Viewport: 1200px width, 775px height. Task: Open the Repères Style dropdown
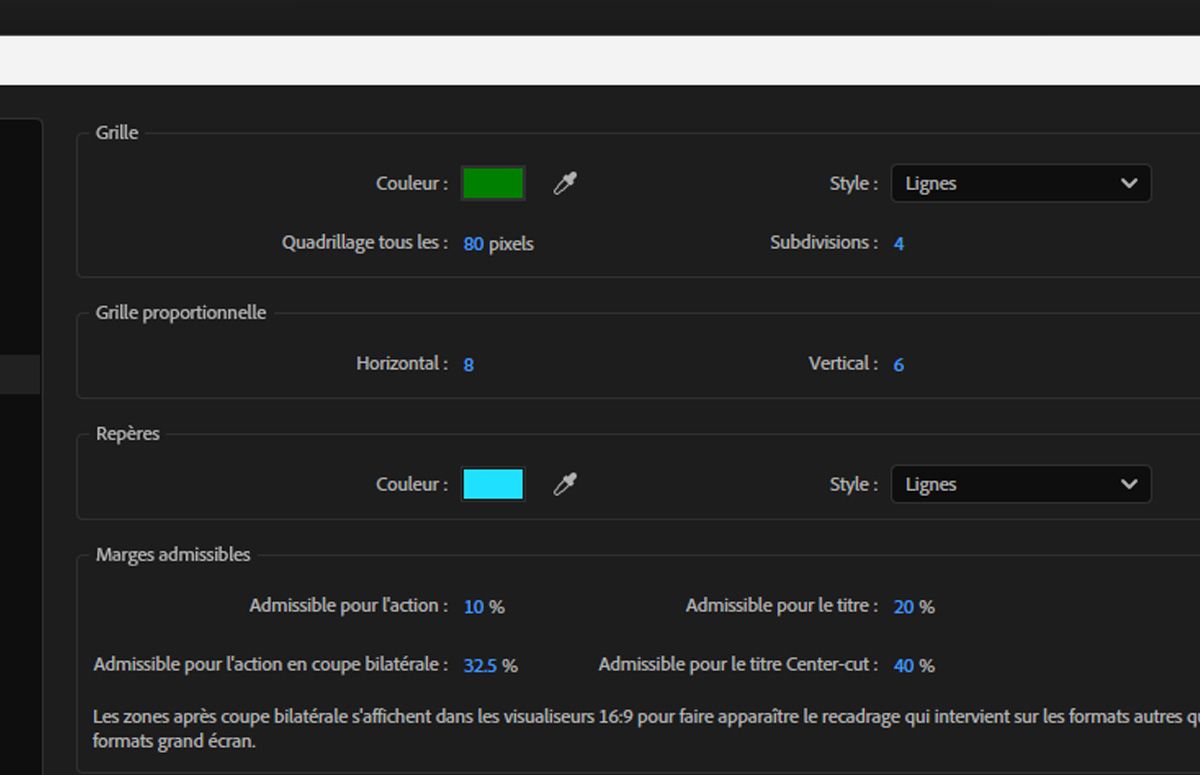pyautogui.click(x=1021, y=485)
